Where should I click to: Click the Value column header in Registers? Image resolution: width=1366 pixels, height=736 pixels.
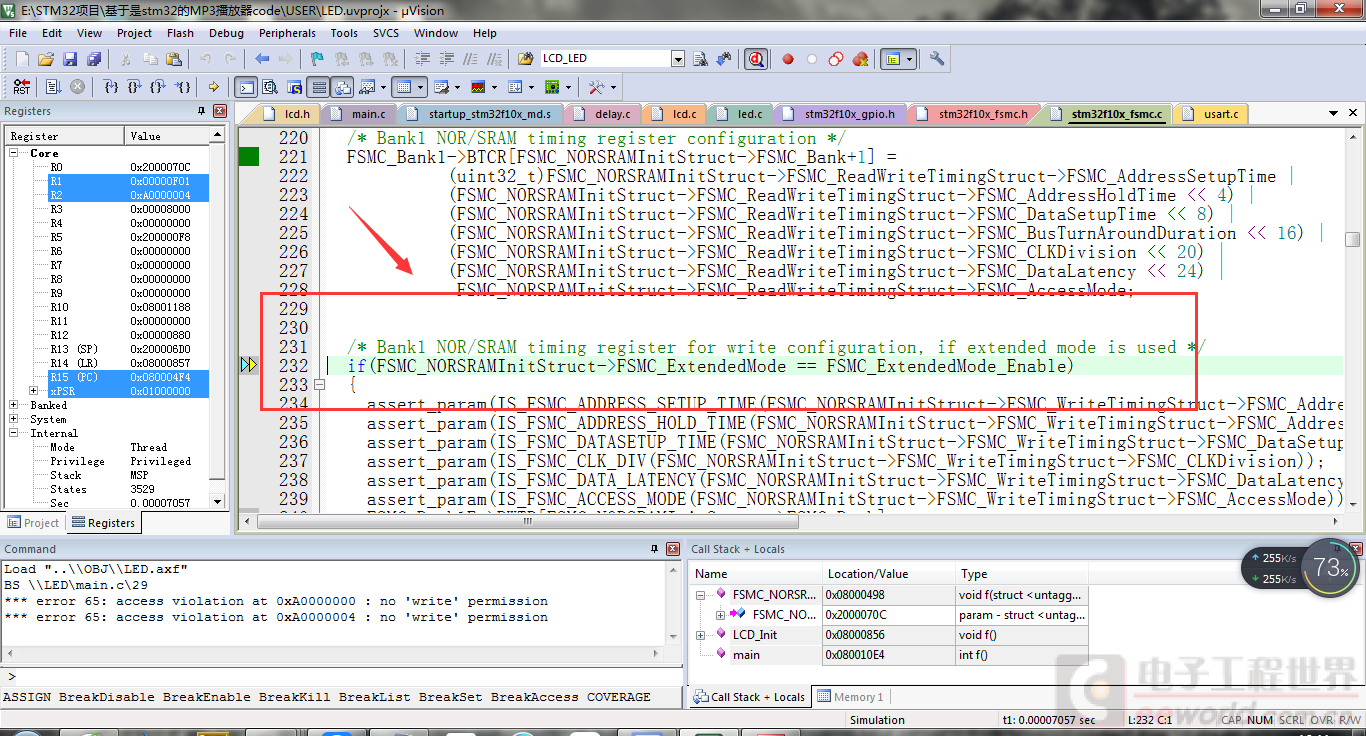[x=169, y=135]
